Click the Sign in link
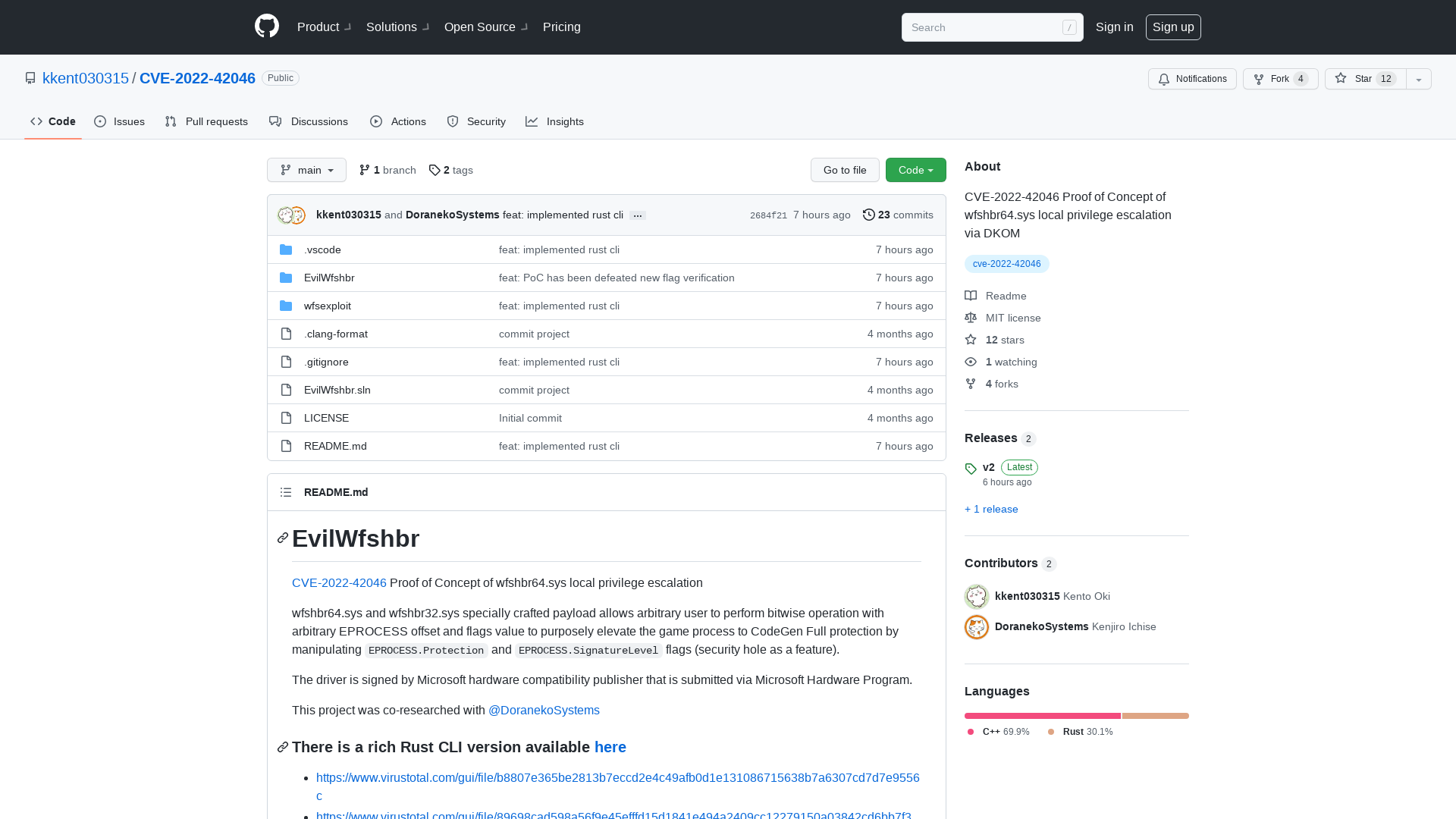 [1115, 27]
